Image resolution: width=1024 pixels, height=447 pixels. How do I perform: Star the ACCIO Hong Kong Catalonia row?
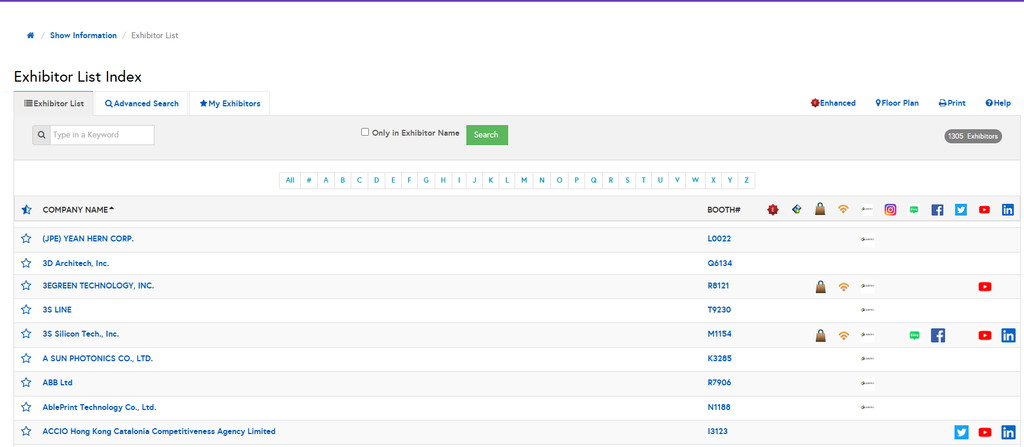pos(26,431)
